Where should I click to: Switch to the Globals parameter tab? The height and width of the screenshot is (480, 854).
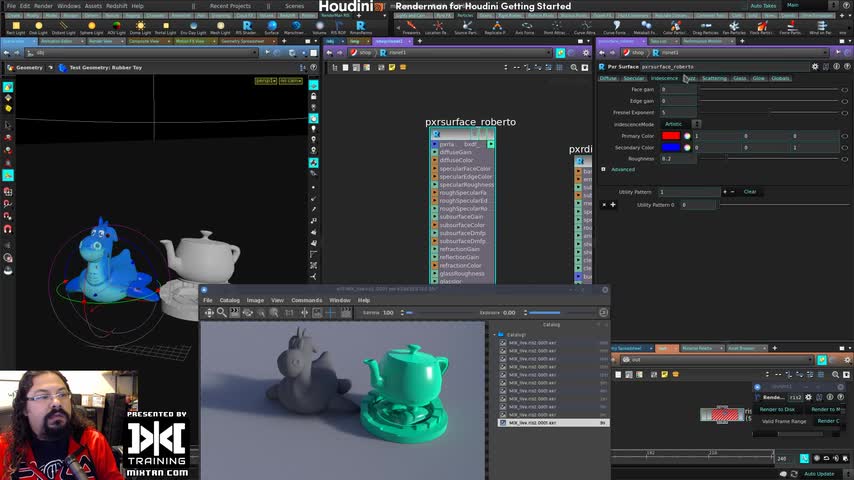(780, 78)
